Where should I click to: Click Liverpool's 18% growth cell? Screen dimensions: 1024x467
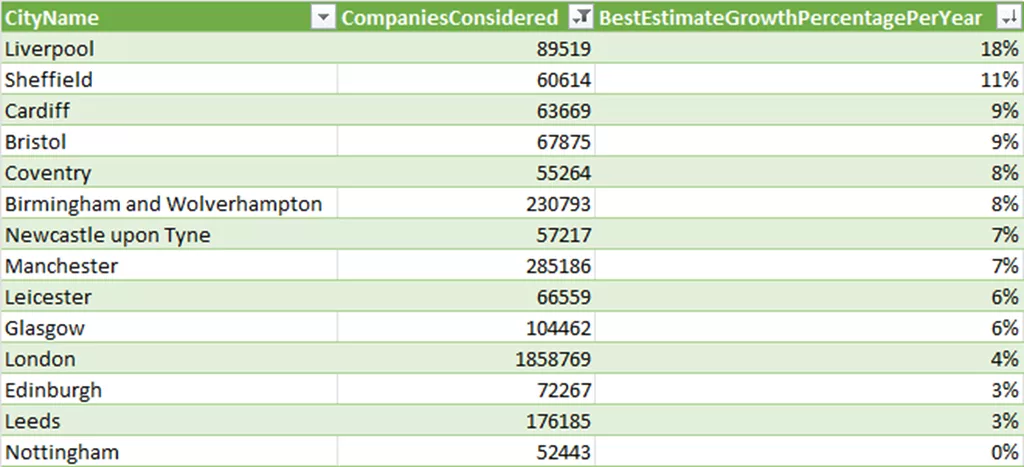point(809,49)
